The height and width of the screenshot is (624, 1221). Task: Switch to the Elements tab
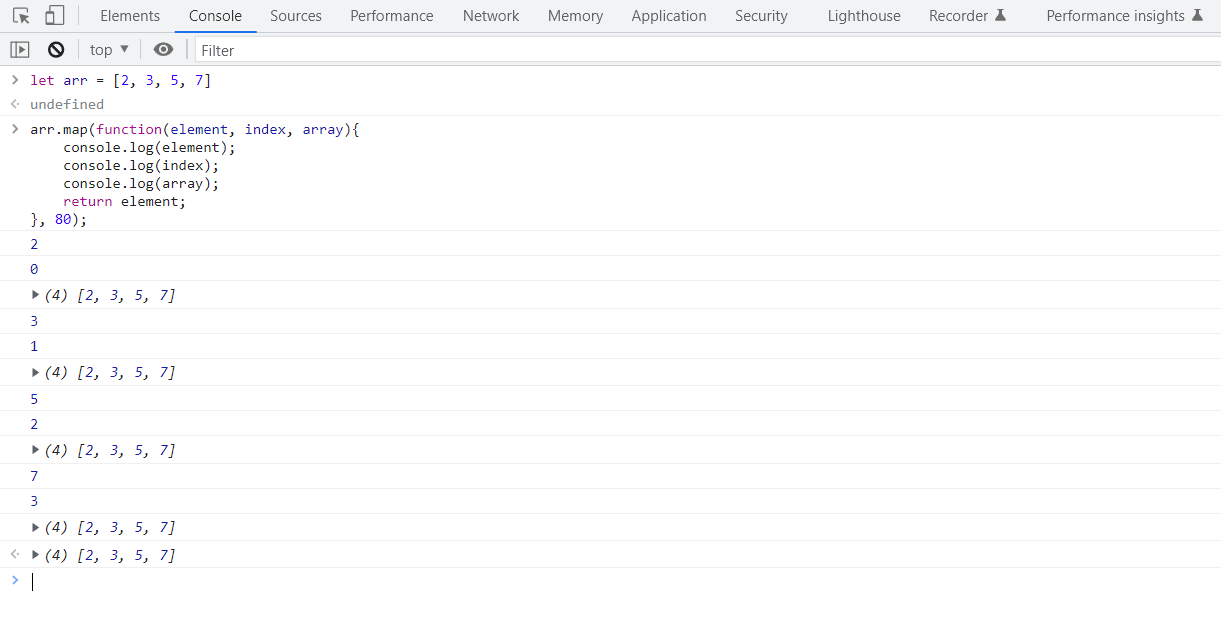tap(130, 16)
